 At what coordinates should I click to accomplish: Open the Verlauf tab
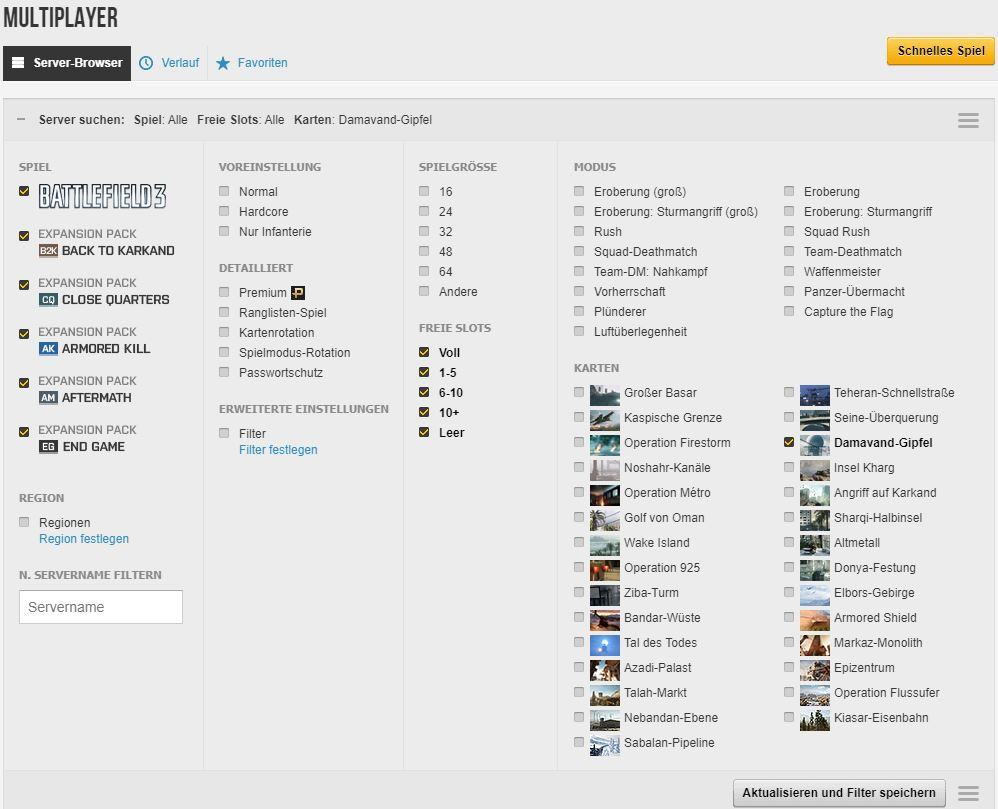(x=169, y=63)
